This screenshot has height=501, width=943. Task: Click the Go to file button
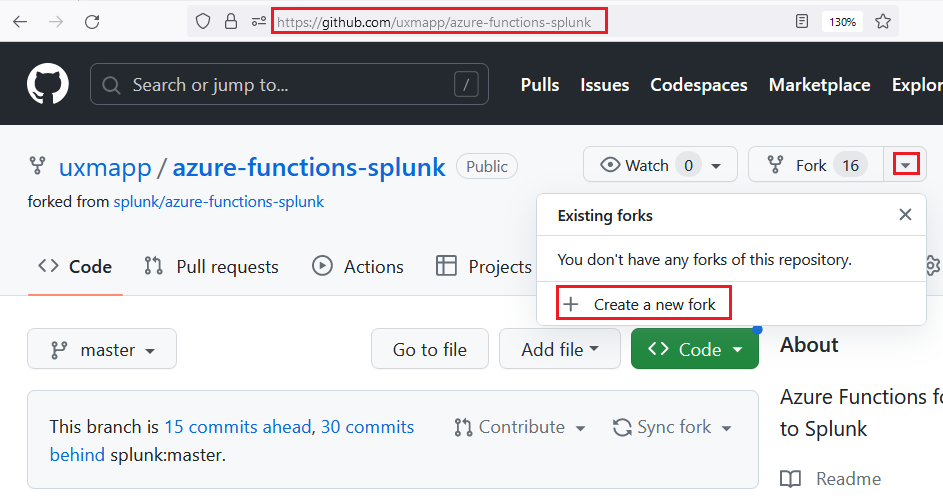click(429, 349)
